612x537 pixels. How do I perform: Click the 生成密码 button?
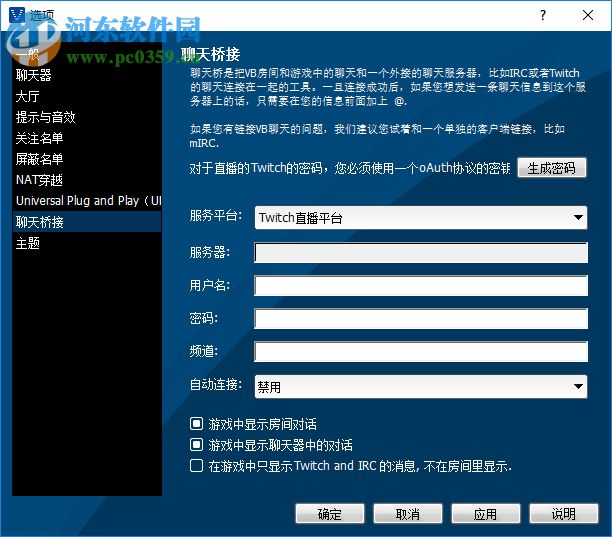coord(552,168)
